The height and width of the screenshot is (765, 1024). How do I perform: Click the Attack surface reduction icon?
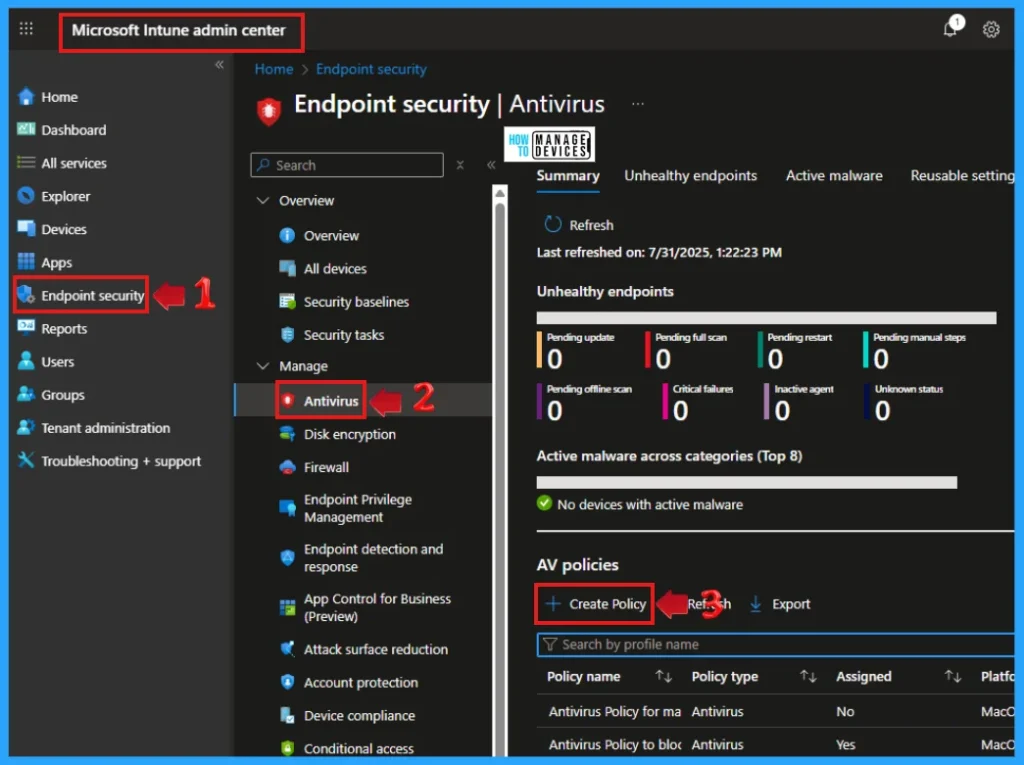click(287, 649)
